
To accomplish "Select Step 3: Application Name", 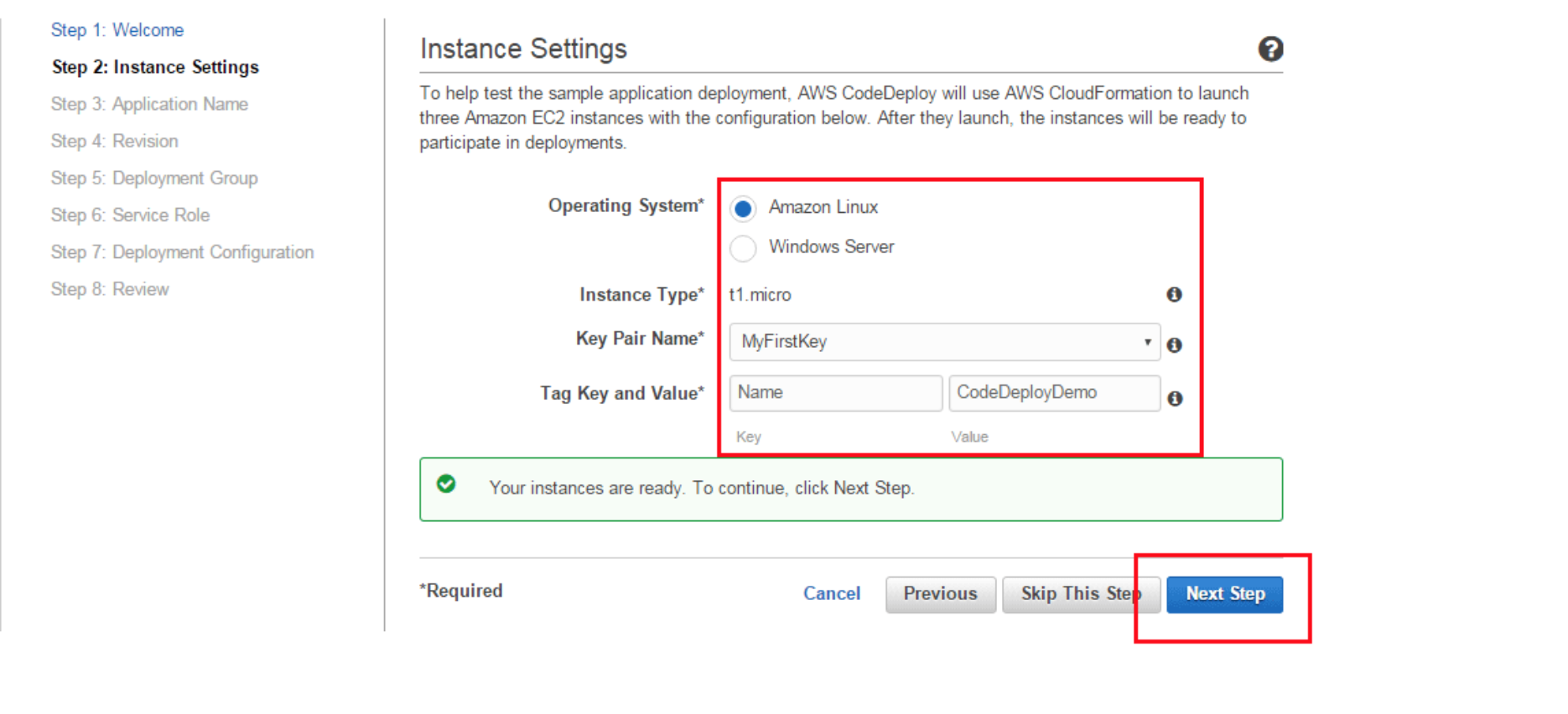I will pyautogui.click(x=149, y=104).
